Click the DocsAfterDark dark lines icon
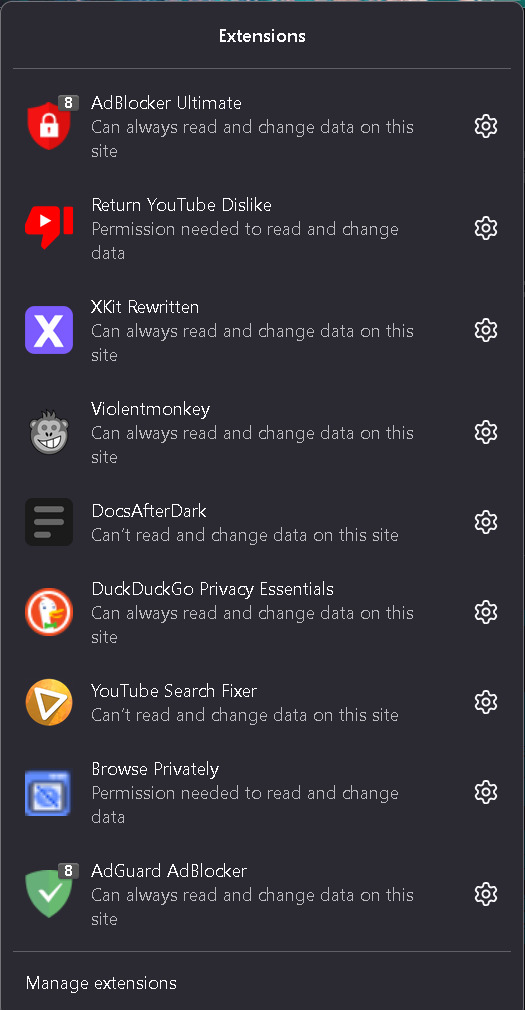This screenshot has width=525, height=1010. pos(49,522)
